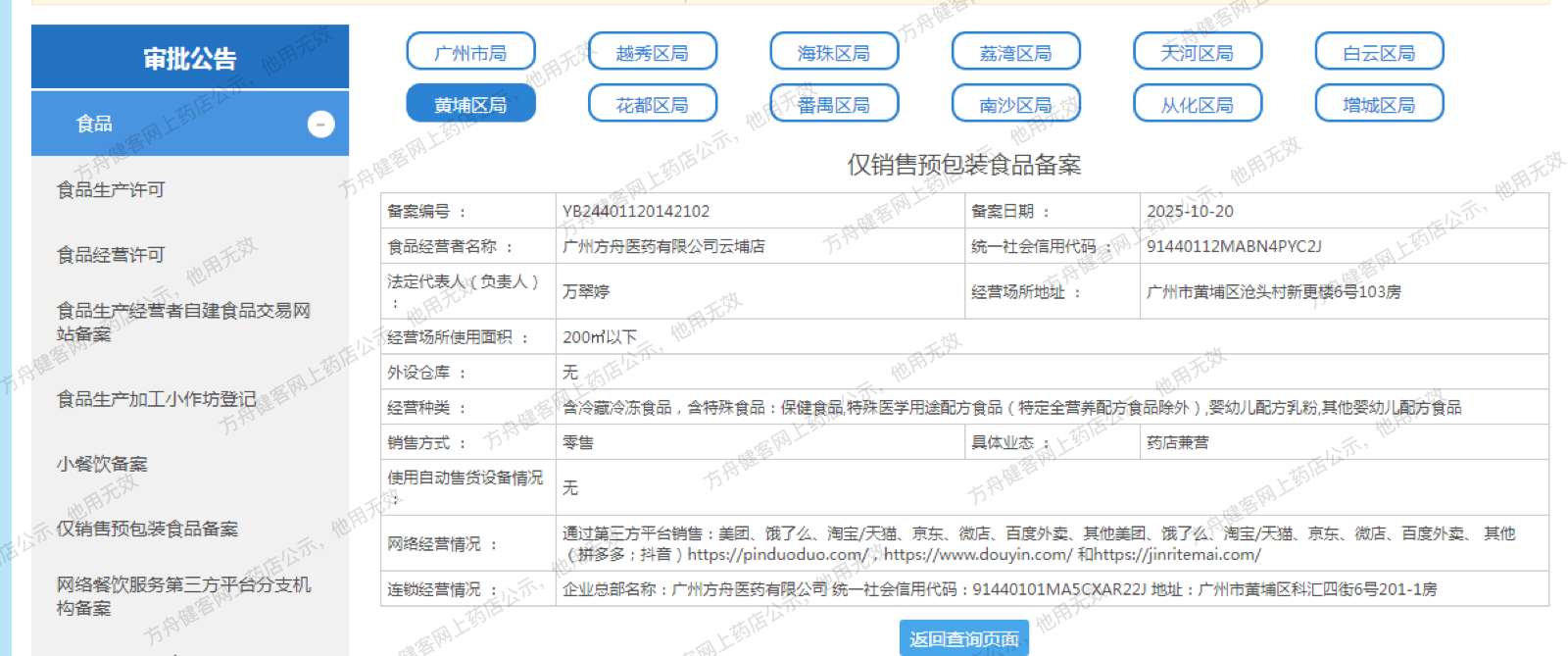1568x656 pixels.
Task: Switch to 越秀区局 bureau
Action: point(652,52)
